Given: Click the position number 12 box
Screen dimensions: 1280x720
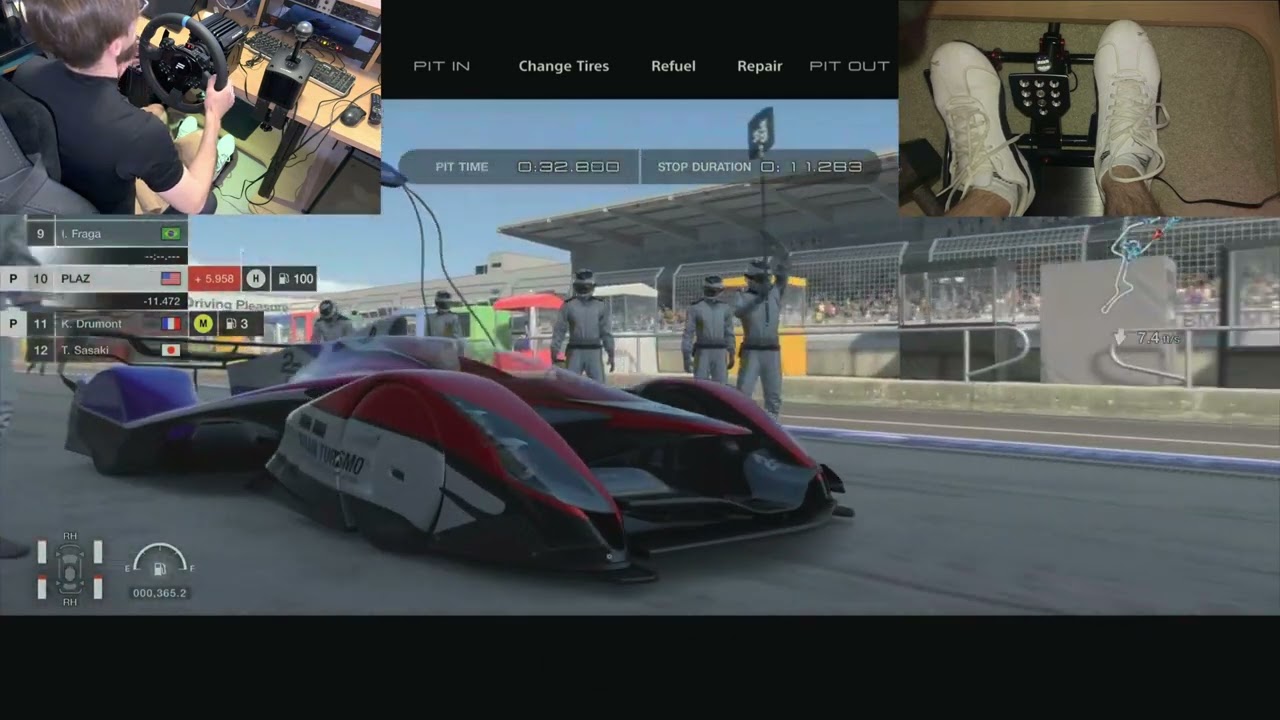Looking at the screenshot, I should (40, 350).
